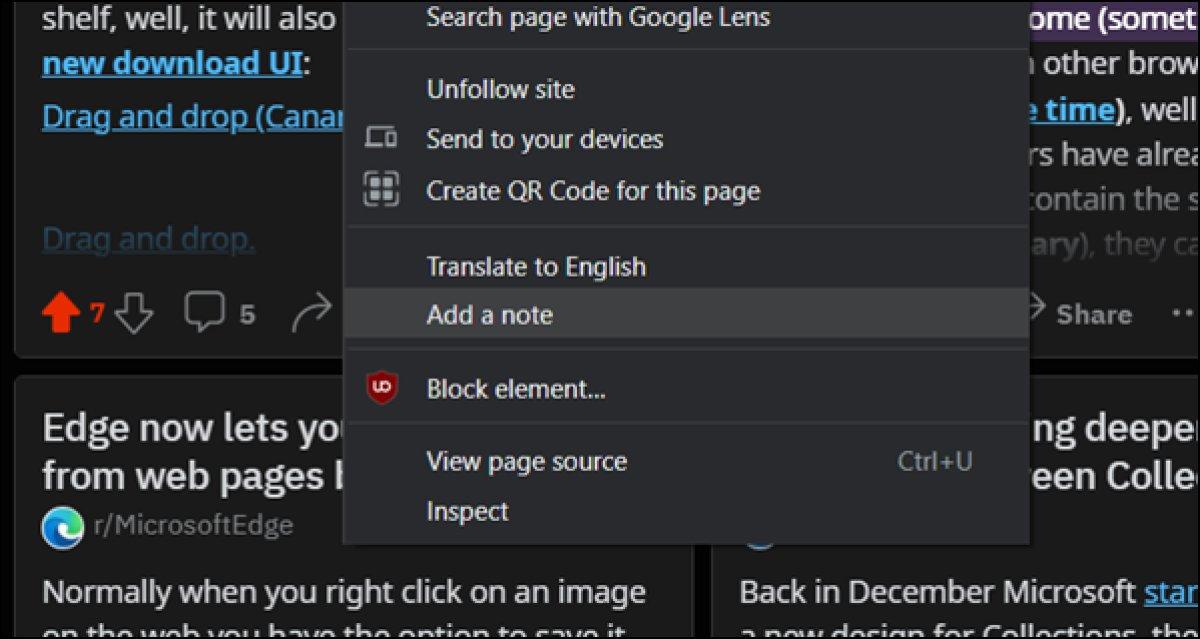The width and height of the screenshot is (1200, 639).
Task: Open View page source
Action: point(527,462)
